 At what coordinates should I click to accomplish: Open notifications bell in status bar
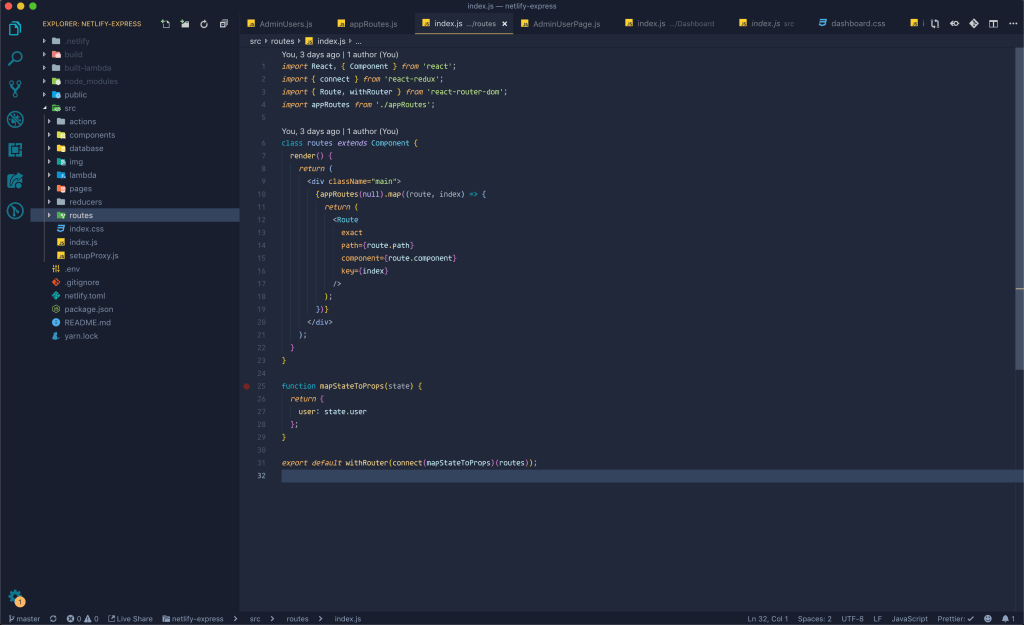(1008, 618)
